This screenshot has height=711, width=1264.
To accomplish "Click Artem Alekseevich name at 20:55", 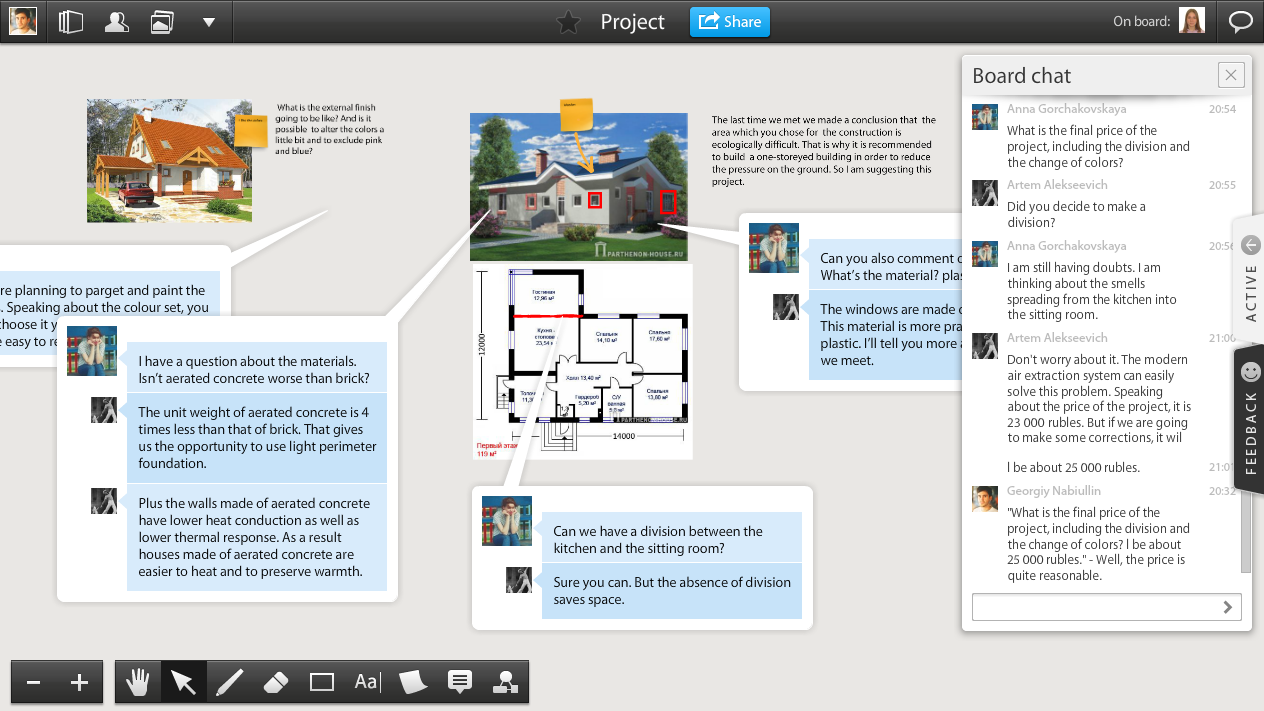I will pos(1057,185).
